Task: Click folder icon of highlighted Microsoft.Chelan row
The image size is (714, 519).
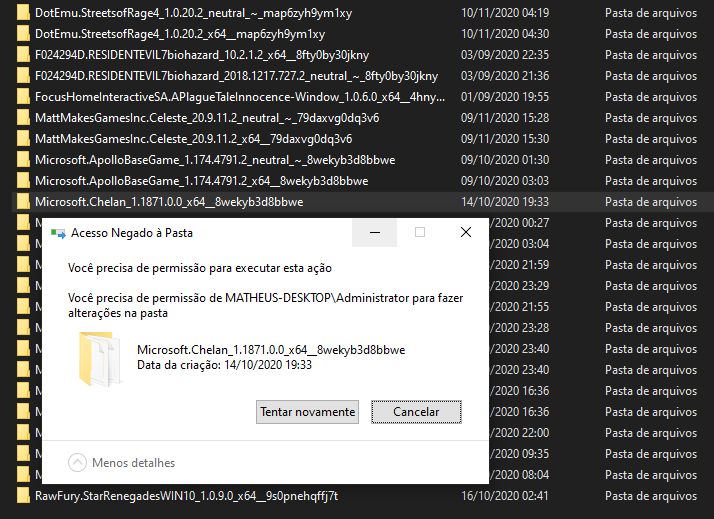Action: pyautogui.click(x=23, y=202)
